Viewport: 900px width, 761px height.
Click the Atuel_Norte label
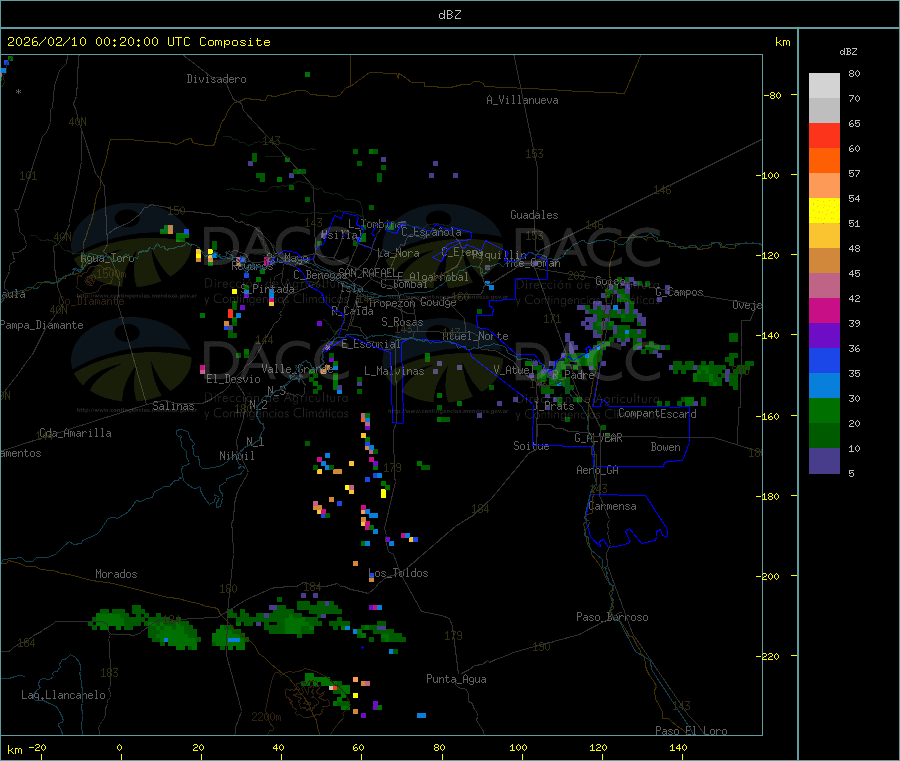click(x=475, y=336)
